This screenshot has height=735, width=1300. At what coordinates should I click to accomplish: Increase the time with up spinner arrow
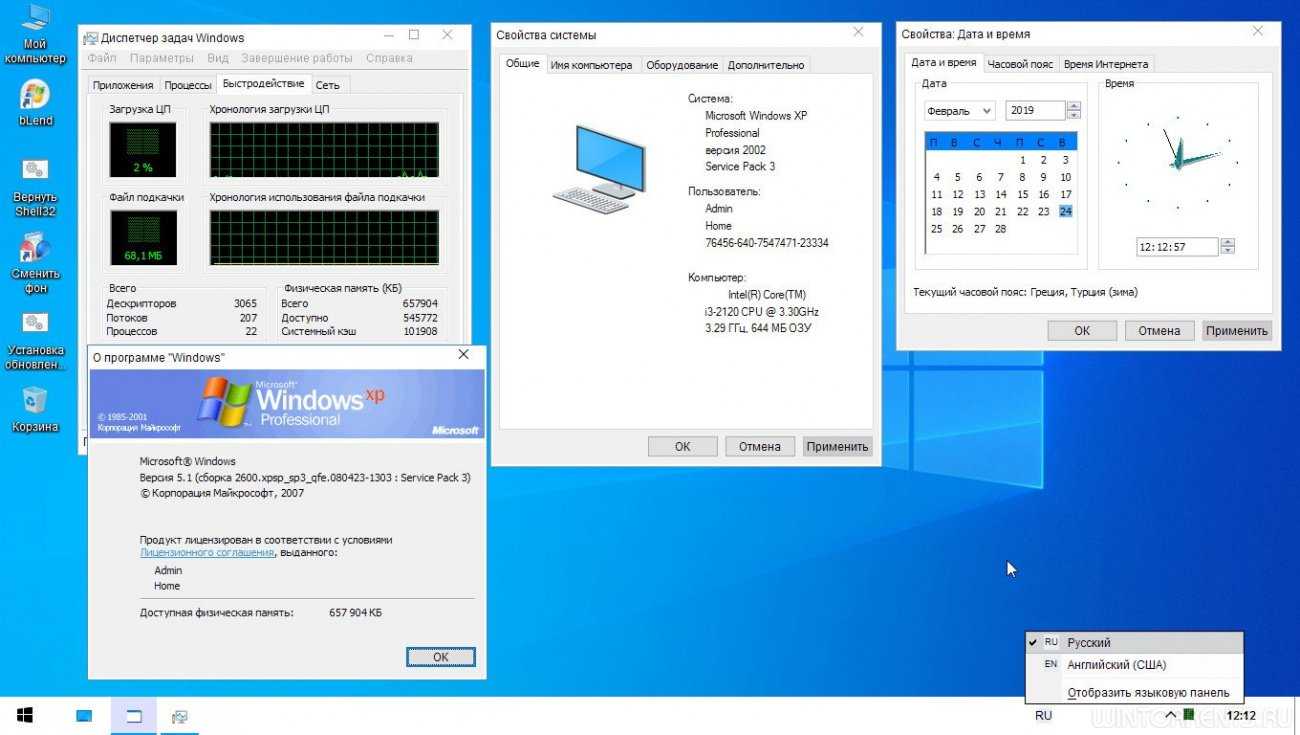point(1228,242)
